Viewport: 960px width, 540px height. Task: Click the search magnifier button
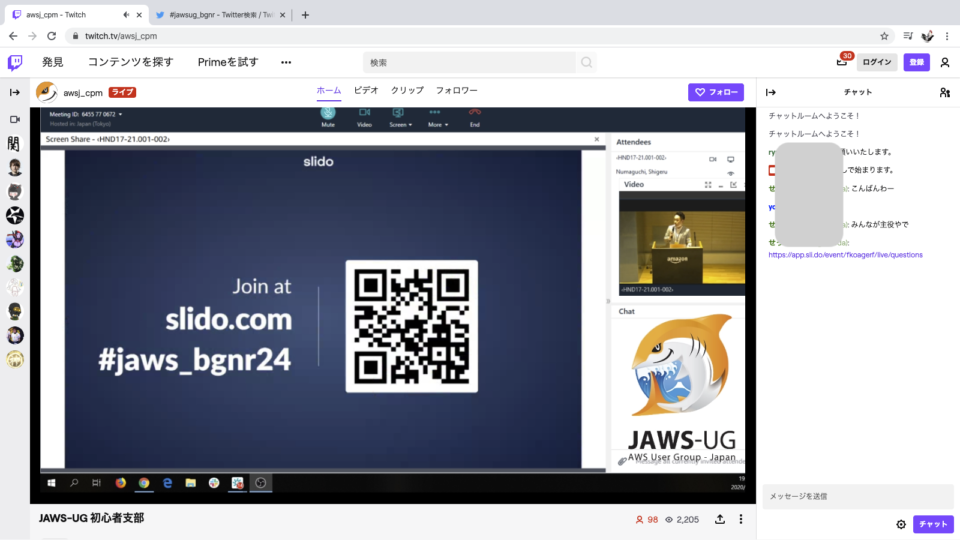coord(587,62)
